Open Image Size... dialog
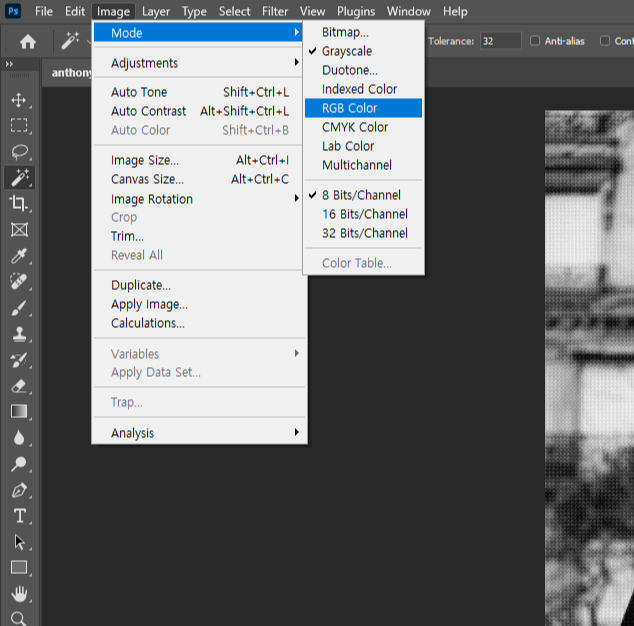Screen dimensions: 634x626 pyautogui.click(x=198, y=160)
